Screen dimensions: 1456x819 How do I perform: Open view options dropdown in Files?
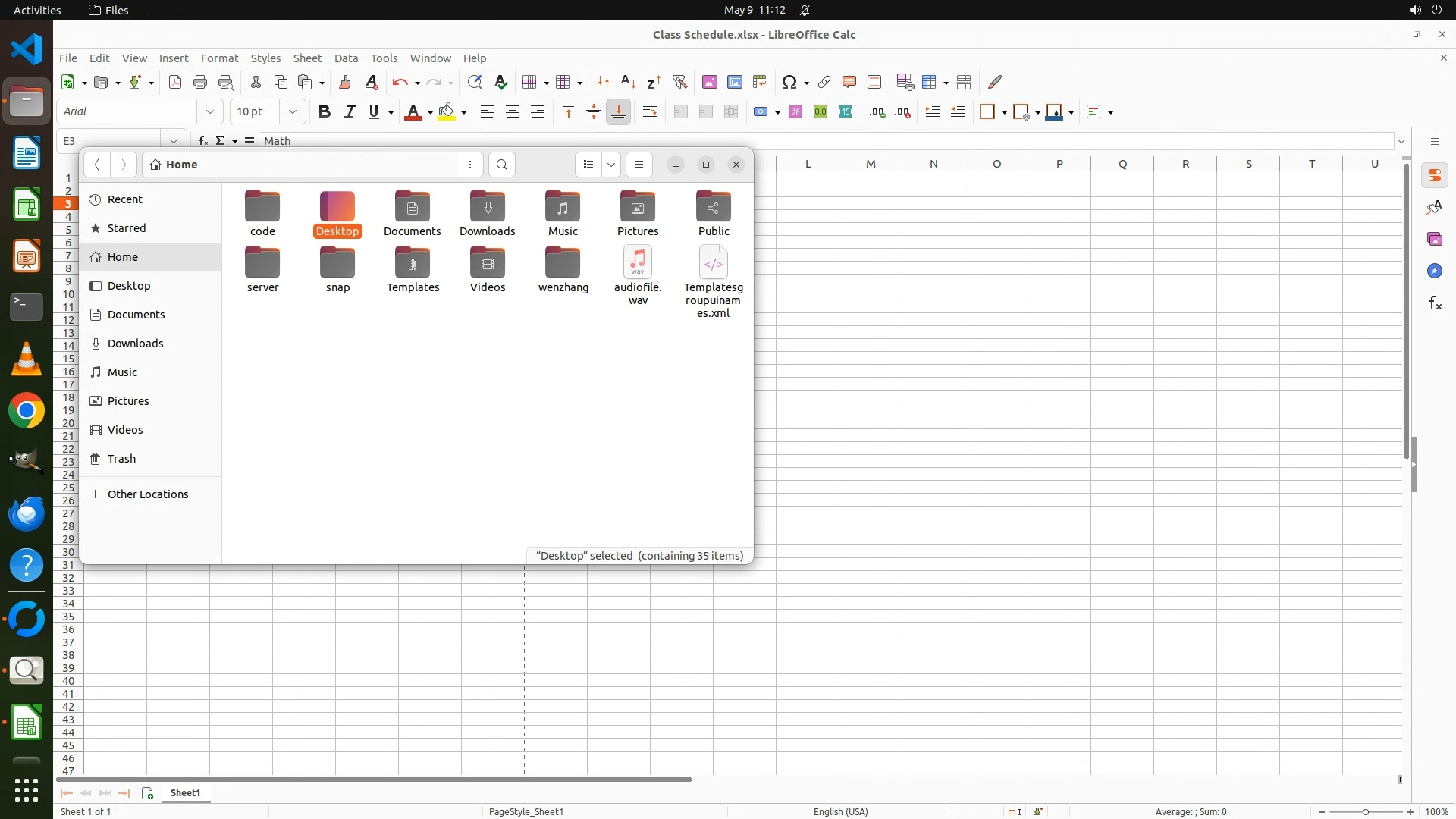[x=611, y=165]
